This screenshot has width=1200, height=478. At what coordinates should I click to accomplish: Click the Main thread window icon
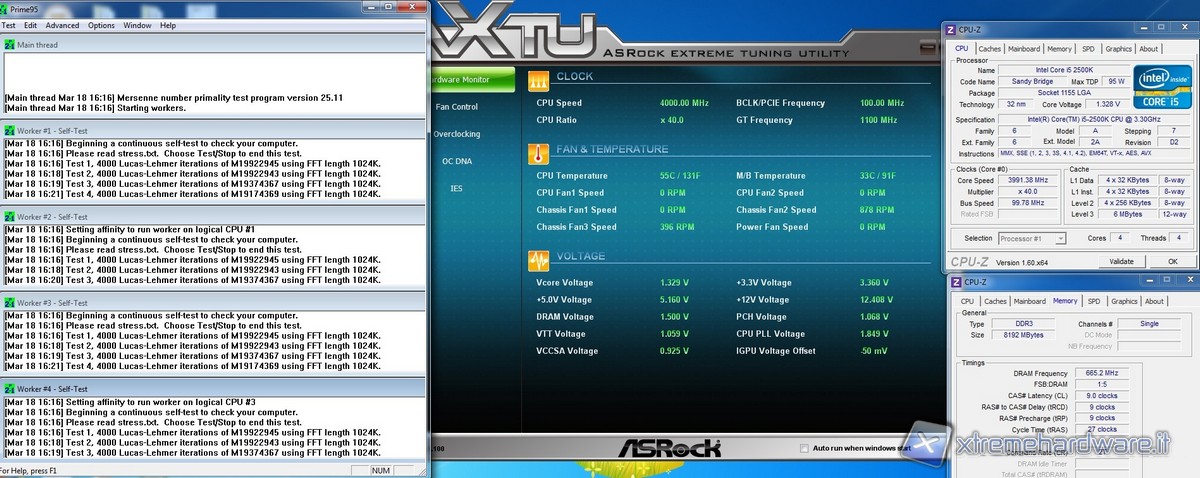point(10,45)
